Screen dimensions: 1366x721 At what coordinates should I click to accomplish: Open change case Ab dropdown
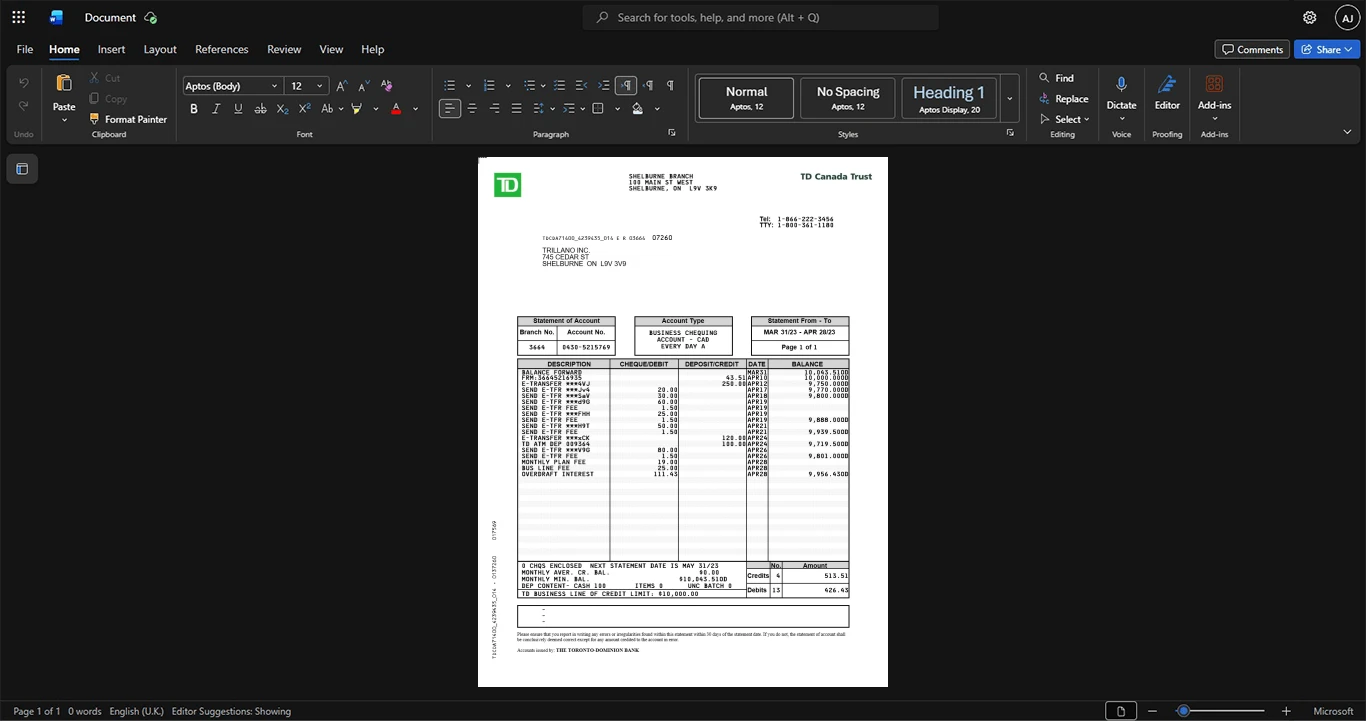(x=332, y=108)
